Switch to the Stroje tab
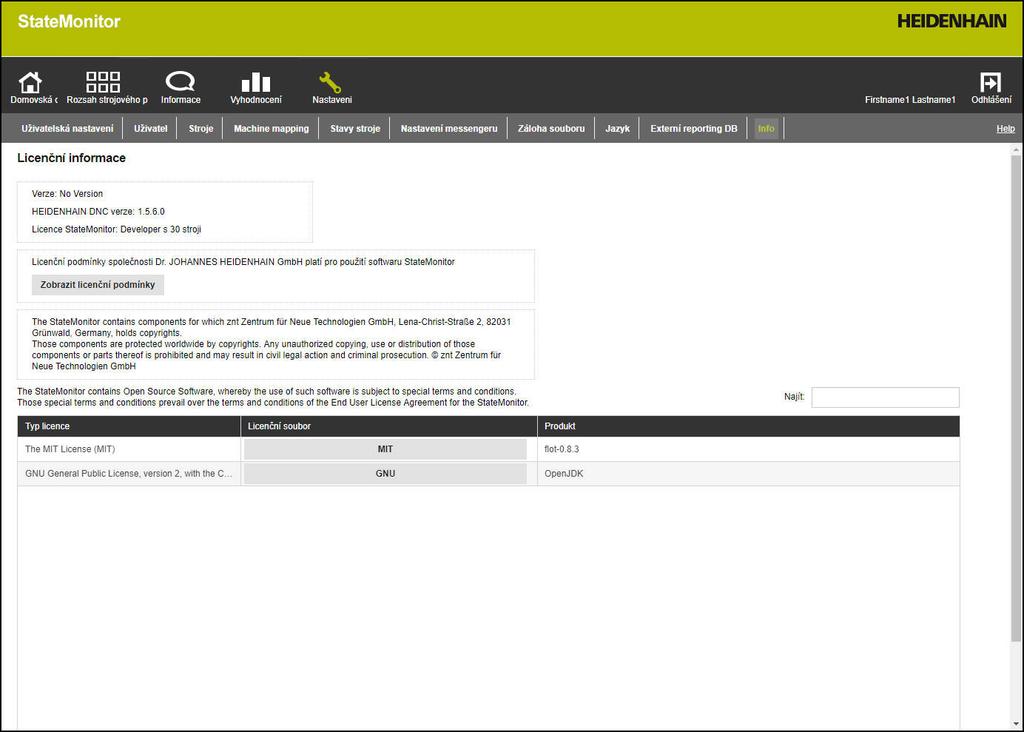This screenshot has width=1024, height=732. click(x=201, y=129)
